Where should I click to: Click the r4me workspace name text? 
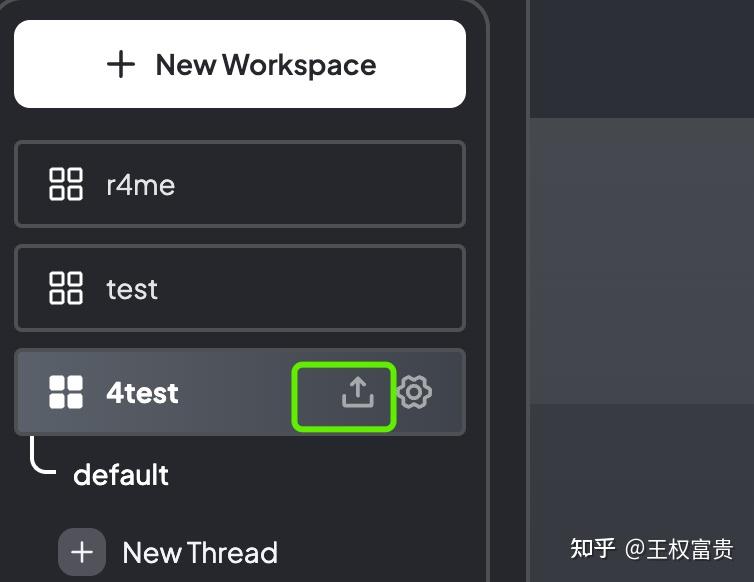140,185
